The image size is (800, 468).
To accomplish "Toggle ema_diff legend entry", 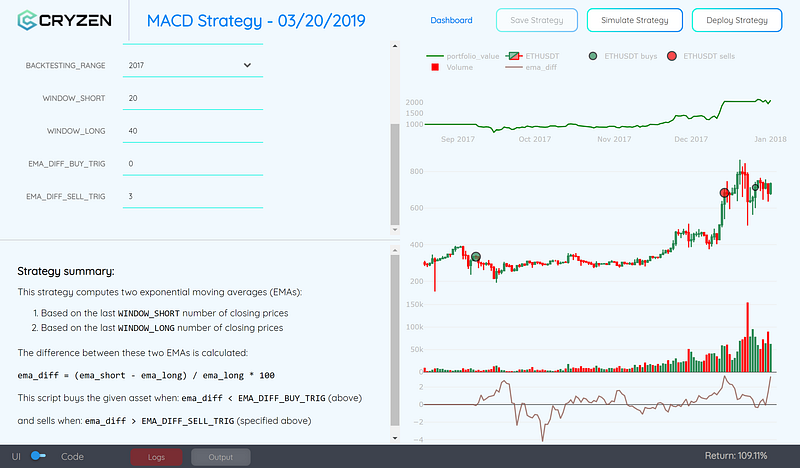I will pyautogui.click(x=531, y=67).
